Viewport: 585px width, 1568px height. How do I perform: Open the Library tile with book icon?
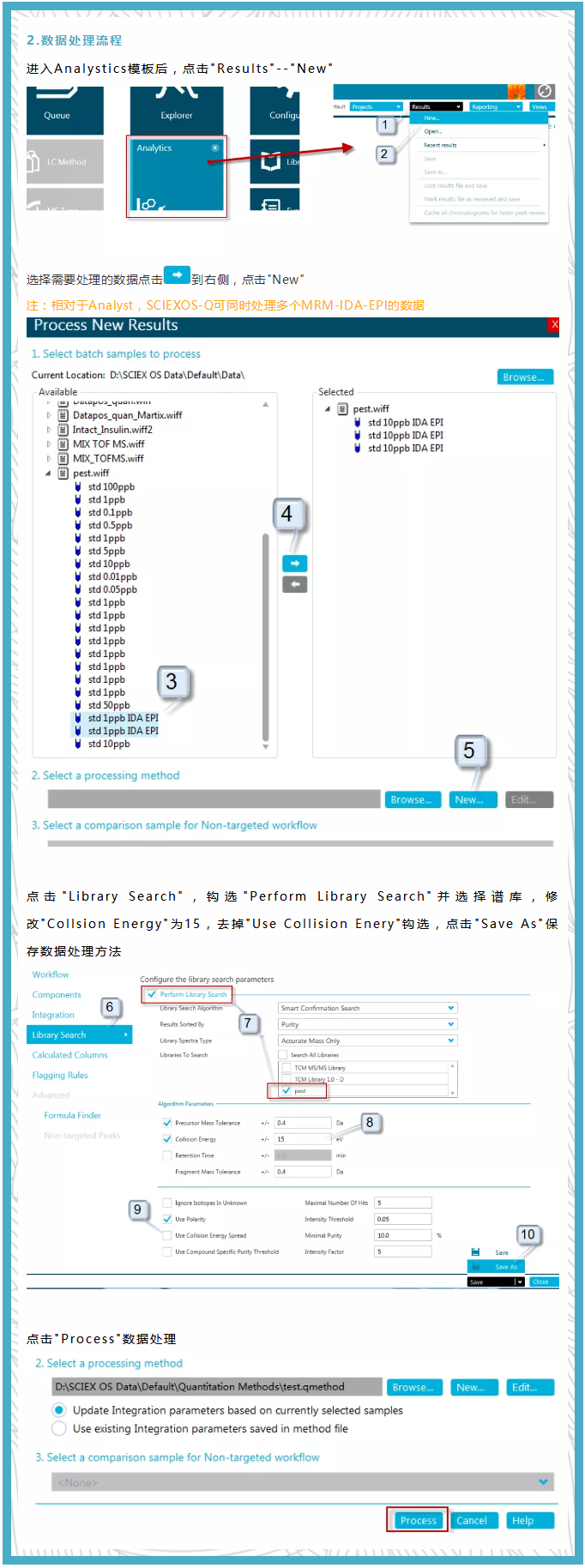(x=274, y=161)
